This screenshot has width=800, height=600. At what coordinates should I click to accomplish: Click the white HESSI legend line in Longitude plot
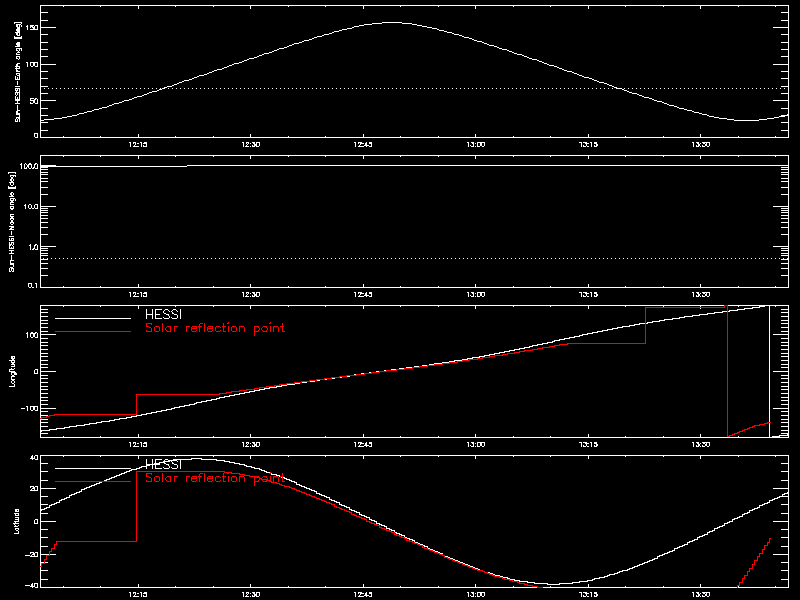click(x=93, y=318)
